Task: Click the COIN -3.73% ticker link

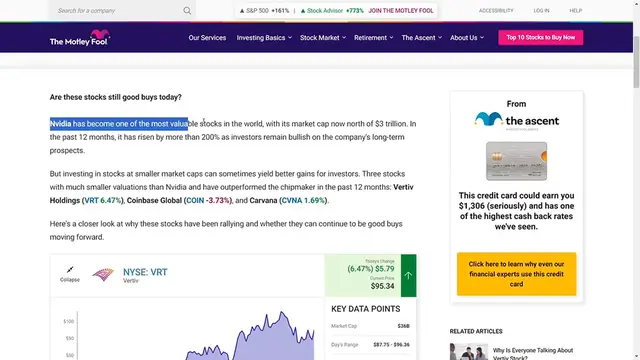Action: coord(208,200)
